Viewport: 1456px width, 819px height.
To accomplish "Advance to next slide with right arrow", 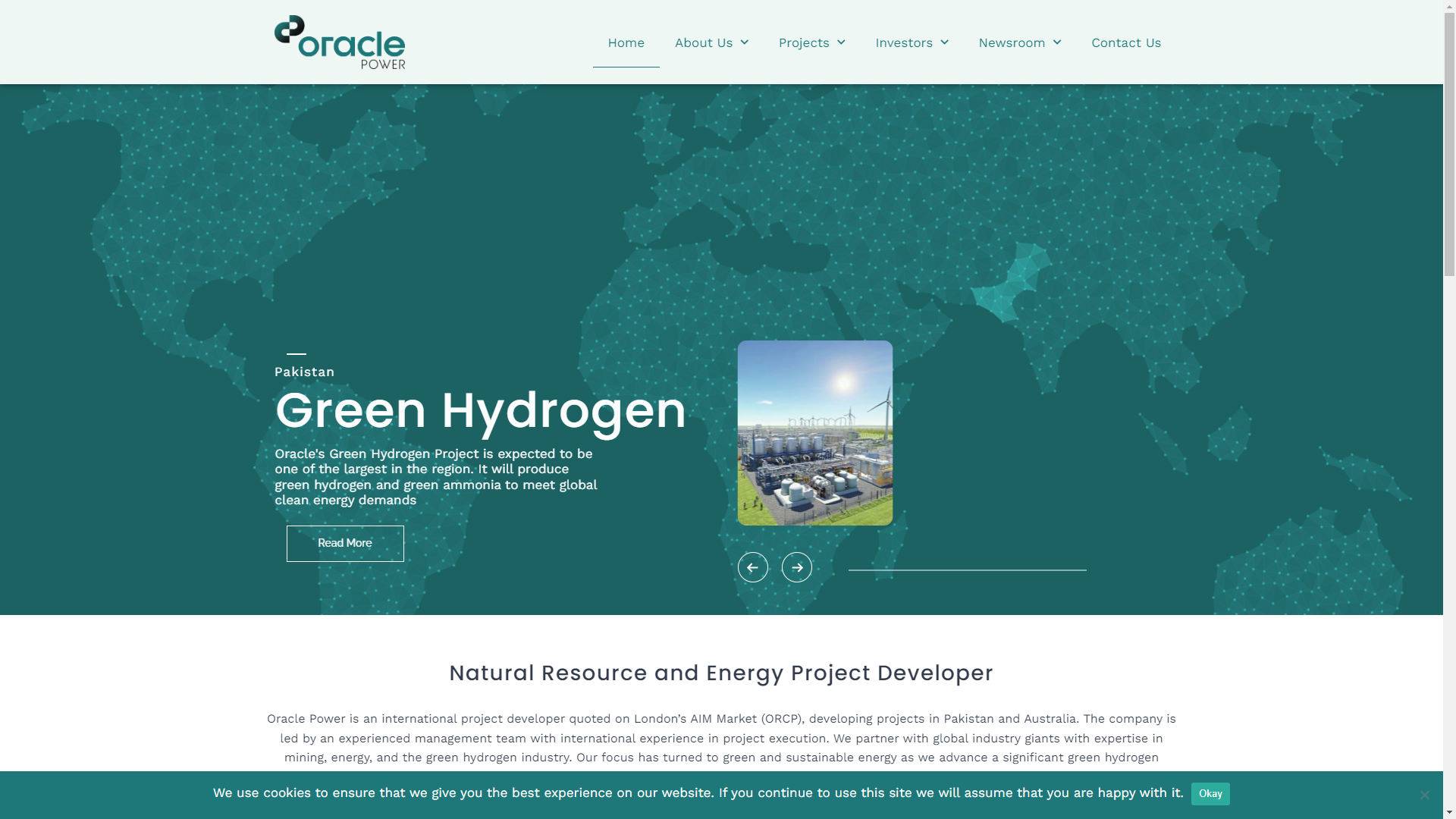I will (797, 567).
